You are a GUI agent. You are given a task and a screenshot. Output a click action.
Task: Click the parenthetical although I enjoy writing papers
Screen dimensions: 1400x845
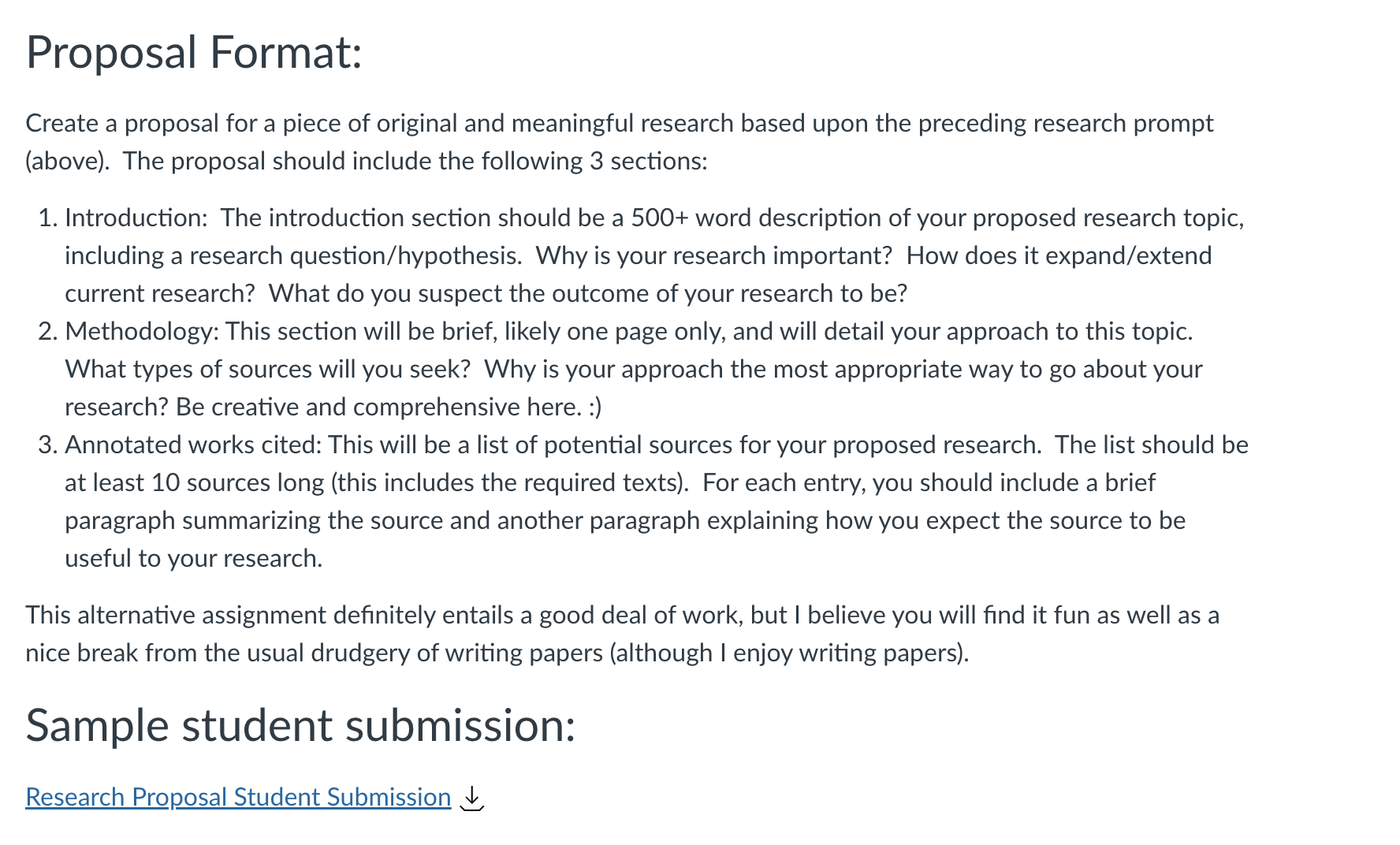tap(789, 653)
